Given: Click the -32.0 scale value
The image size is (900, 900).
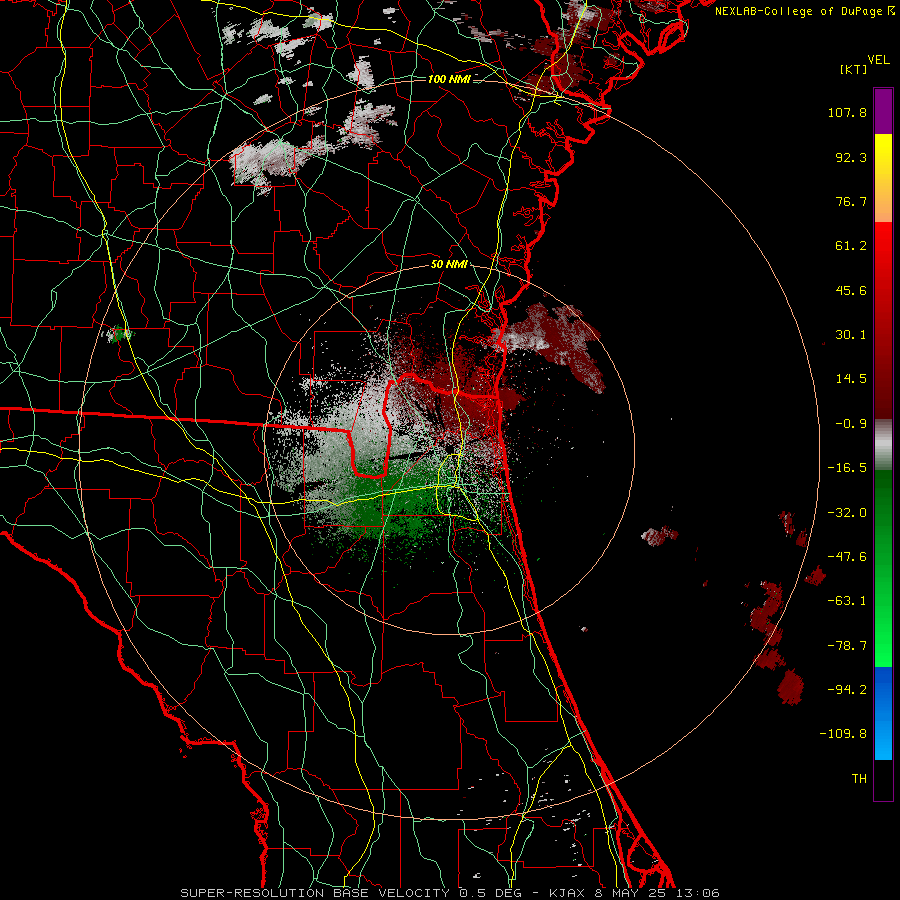Looking at the screenshot, I should pyautogui.click(x=847, y=513).
